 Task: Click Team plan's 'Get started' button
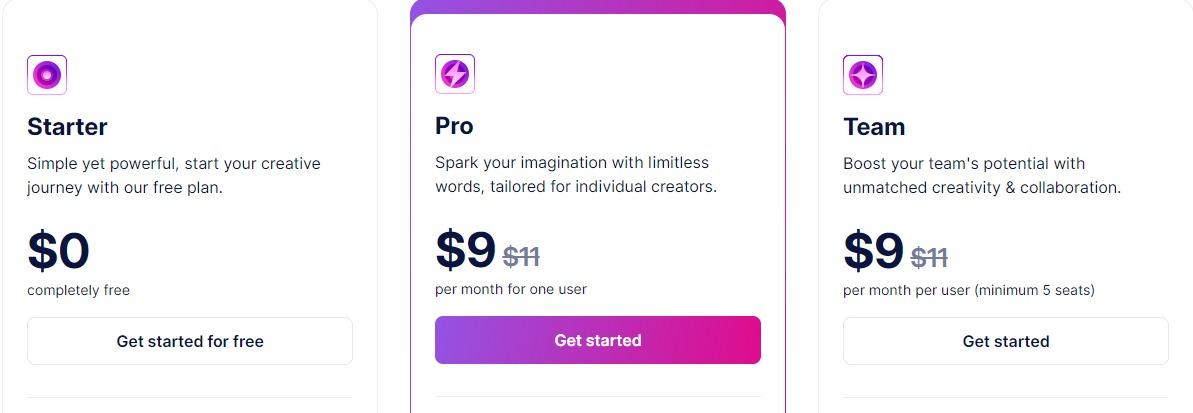point(1006,342)
